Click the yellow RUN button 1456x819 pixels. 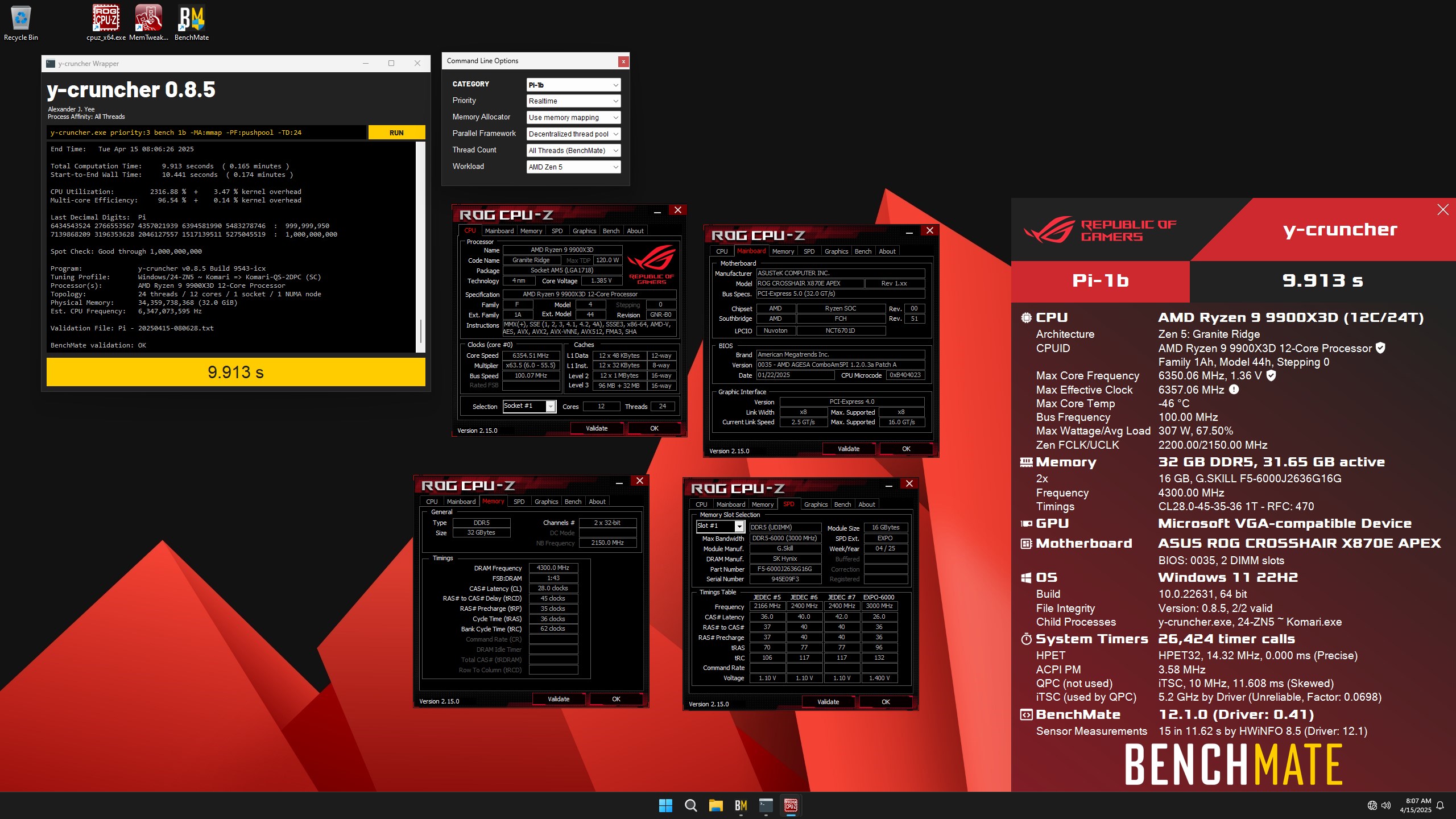(x=396, y=133)
